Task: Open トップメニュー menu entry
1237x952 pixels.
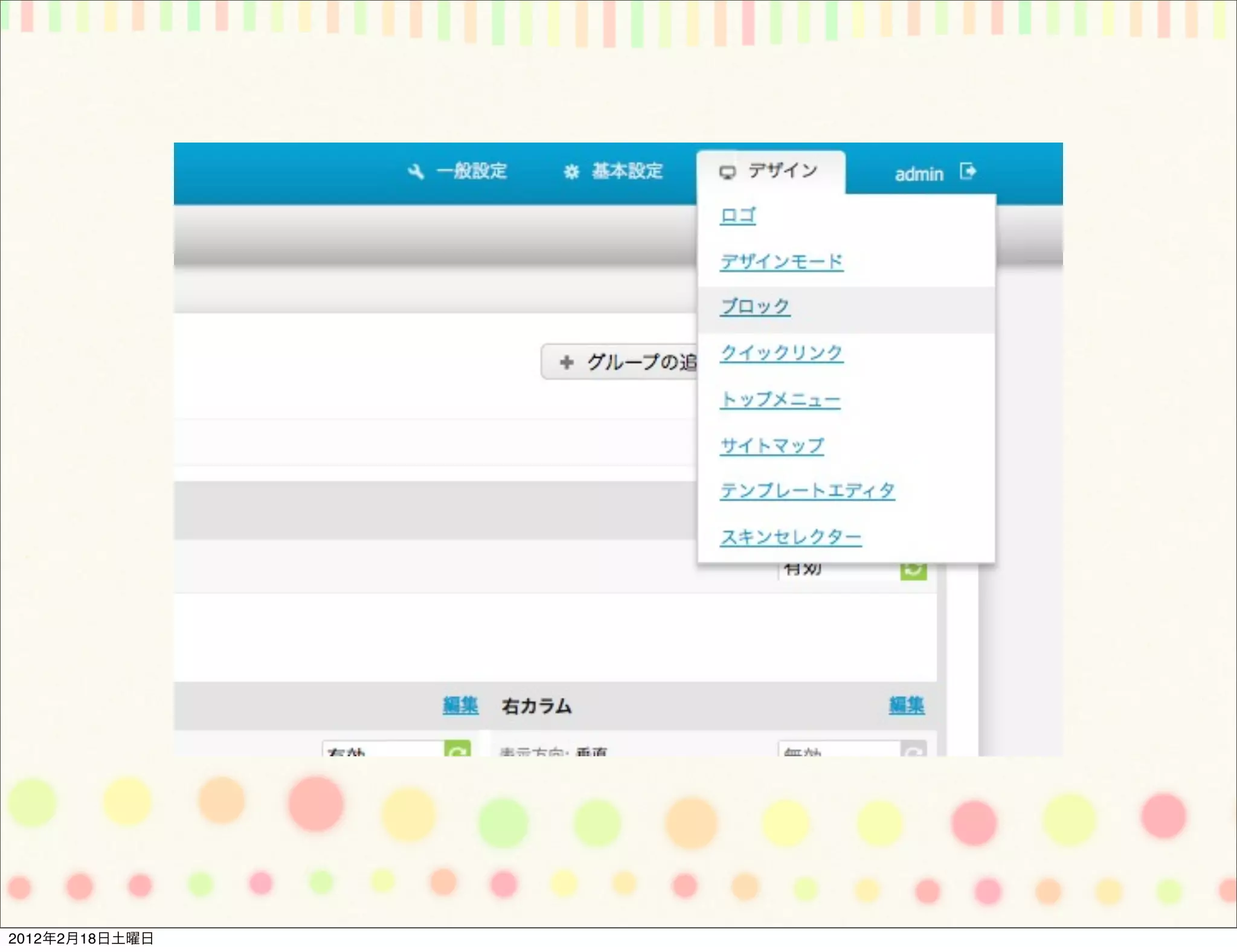Action: click(x=780, y=399)
